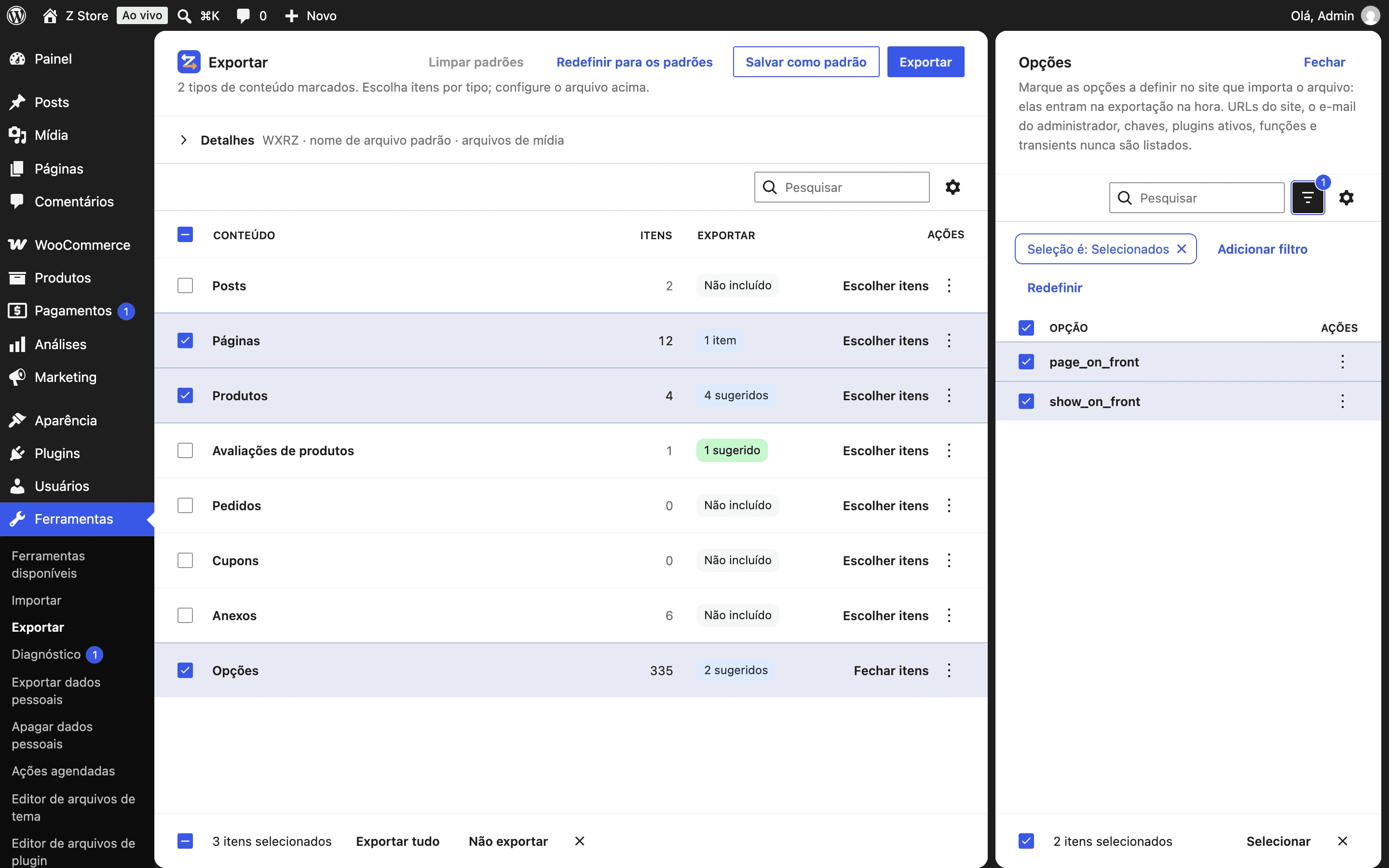Open comments bubble in admin bar
Image resolution: width=1389 pixels, height=868 pixels.
pyautogui.click(x=244, y=15)
